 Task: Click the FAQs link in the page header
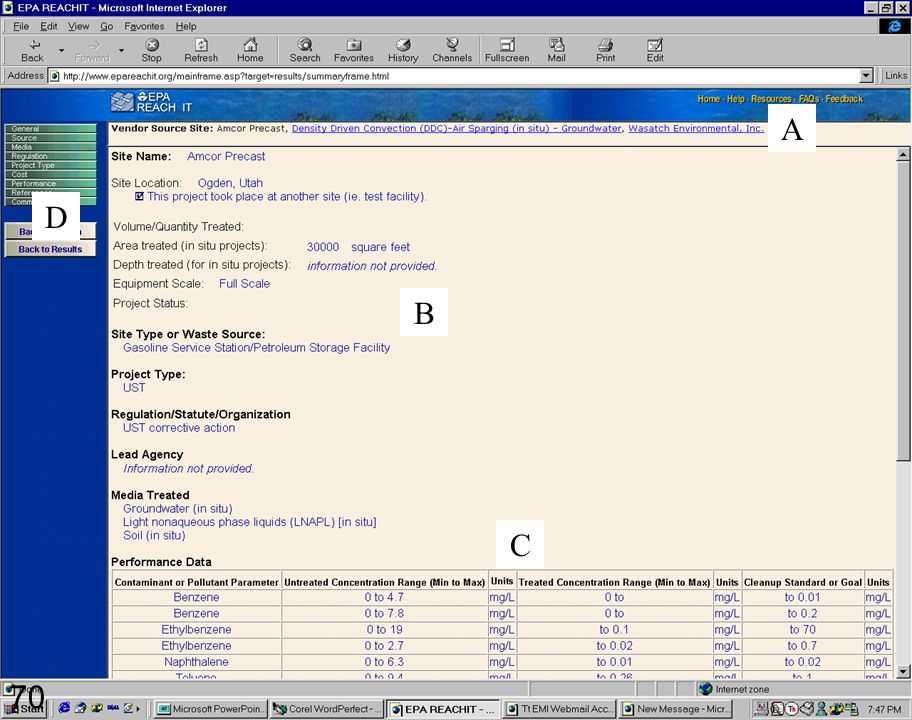click(x=808, y=99)
